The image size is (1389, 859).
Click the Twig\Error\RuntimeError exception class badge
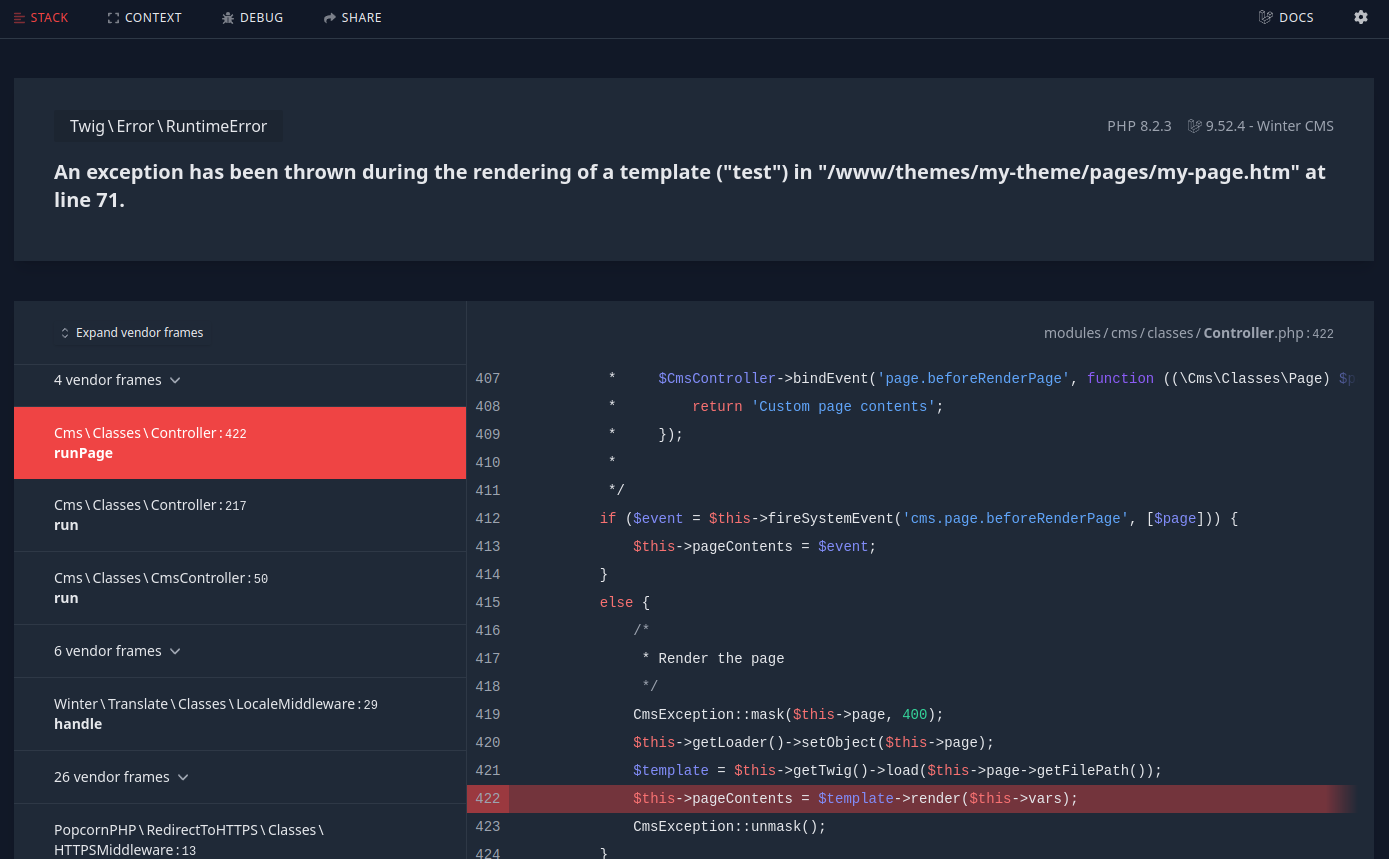[x=168, y=126]
